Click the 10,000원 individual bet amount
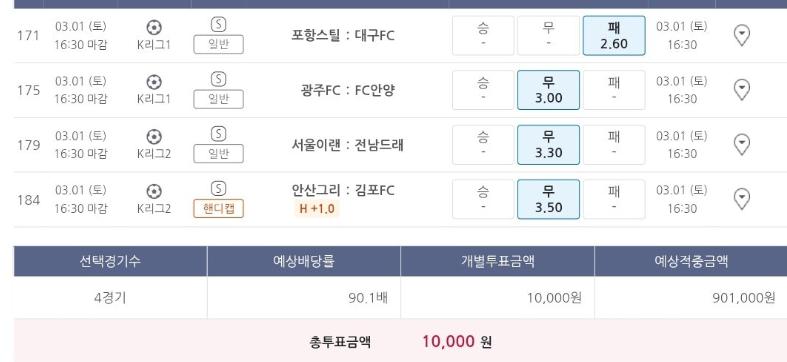Viewport: 787px width, 362px height. [x=554, y=298]
